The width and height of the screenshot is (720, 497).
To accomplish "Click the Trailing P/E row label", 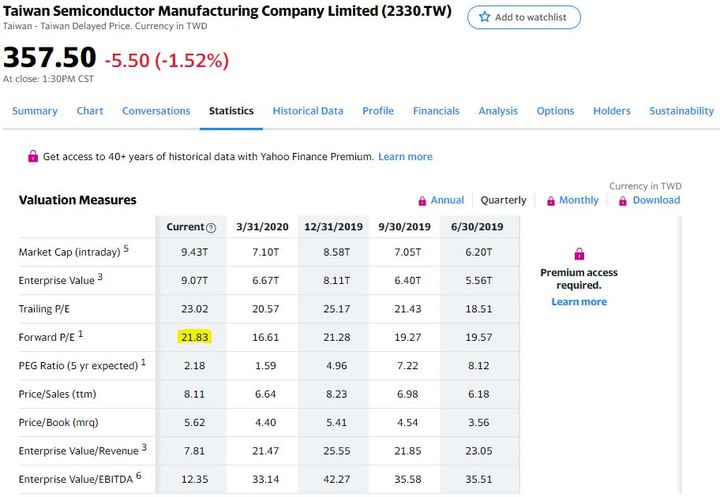I will coord(44,309).
